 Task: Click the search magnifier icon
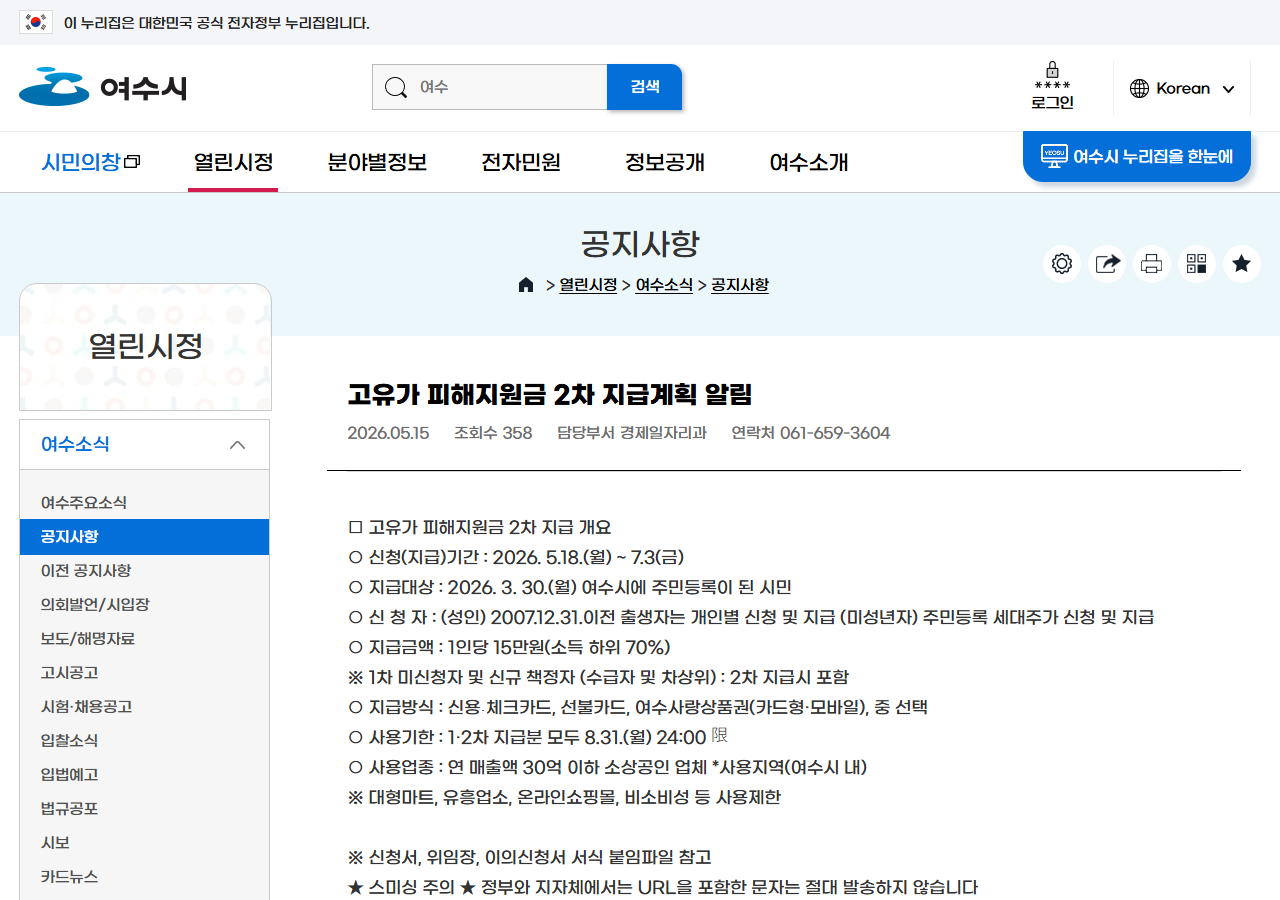coord(396,87)
